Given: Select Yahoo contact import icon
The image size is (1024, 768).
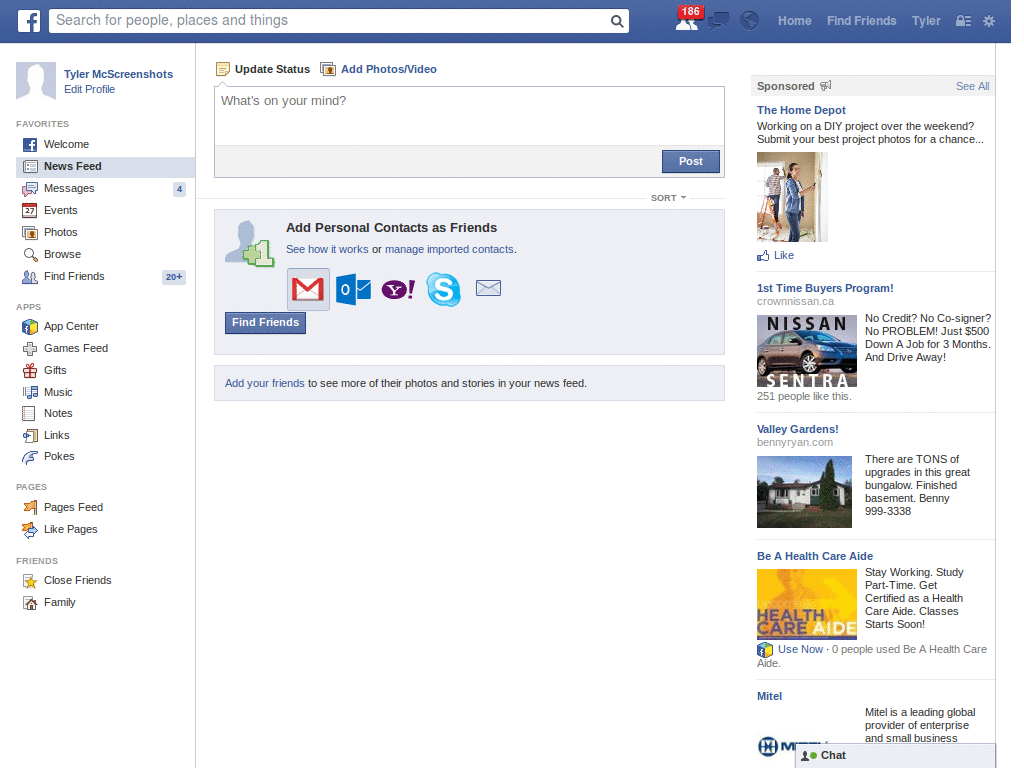Looking at the screenshot, I should click(x=398, y=289).
